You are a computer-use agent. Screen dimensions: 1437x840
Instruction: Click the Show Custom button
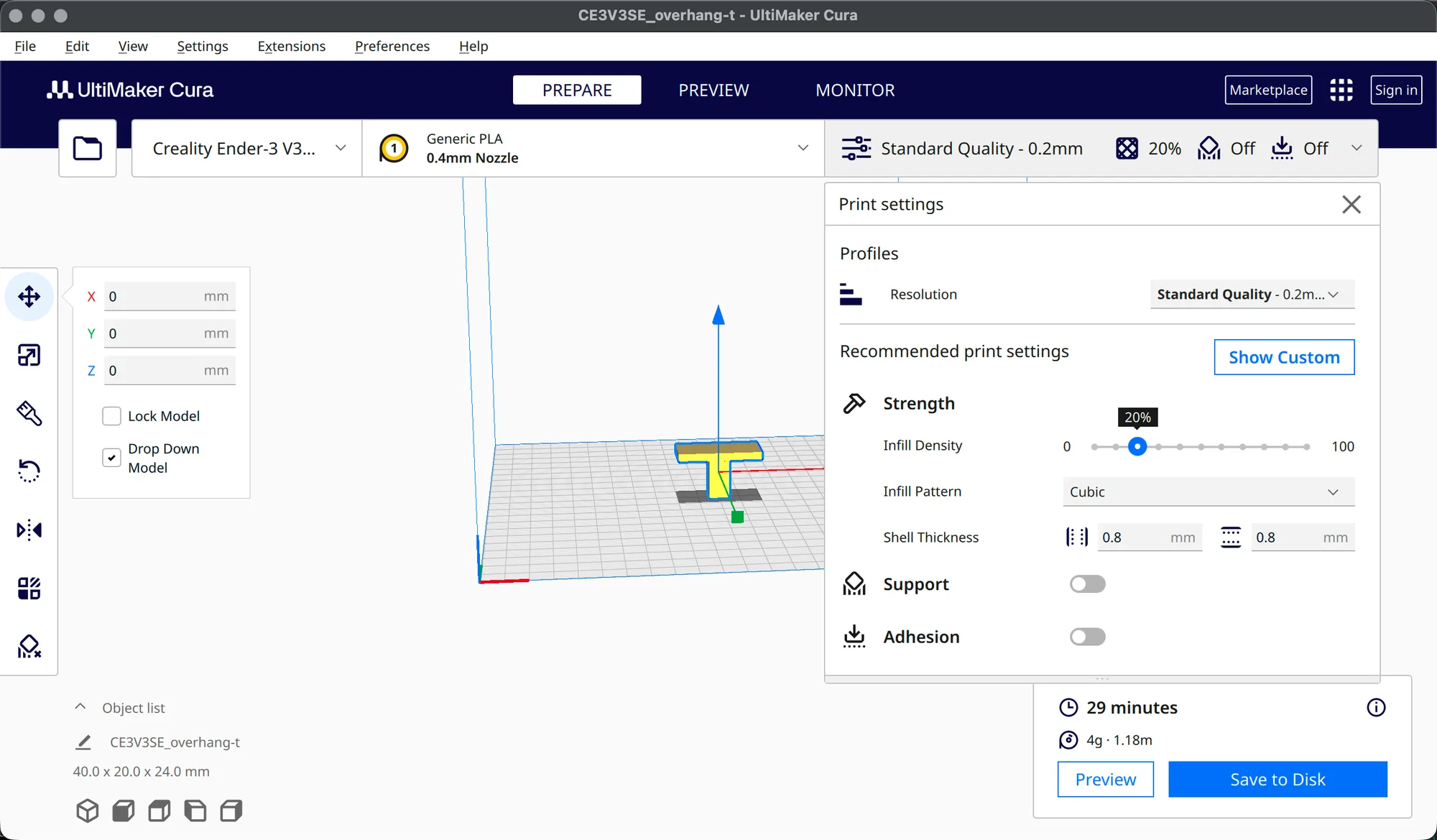[x=1284, y=357]
